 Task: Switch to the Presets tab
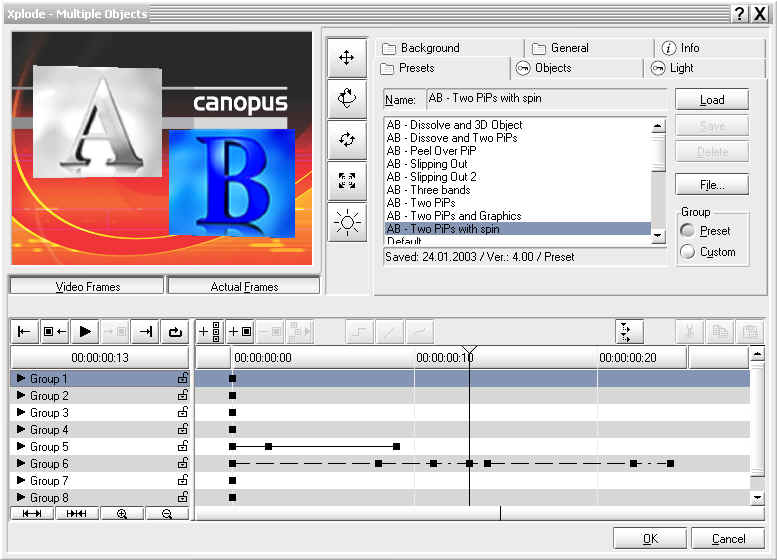444,68
